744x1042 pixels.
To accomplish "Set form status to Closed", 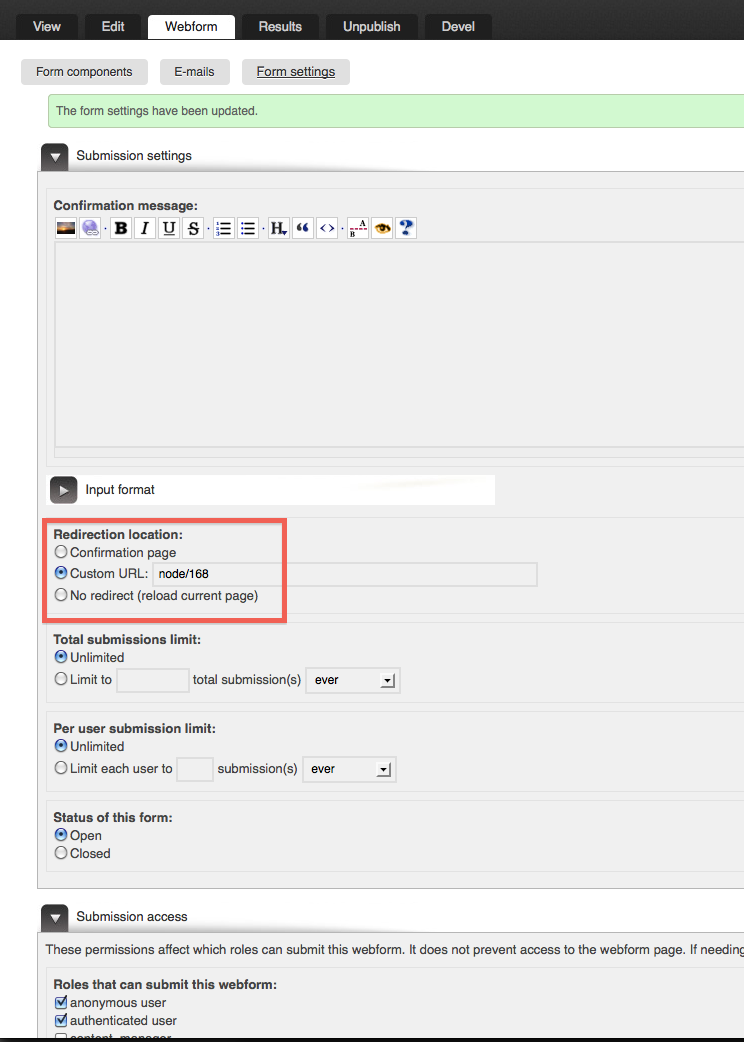I will 61,853.
